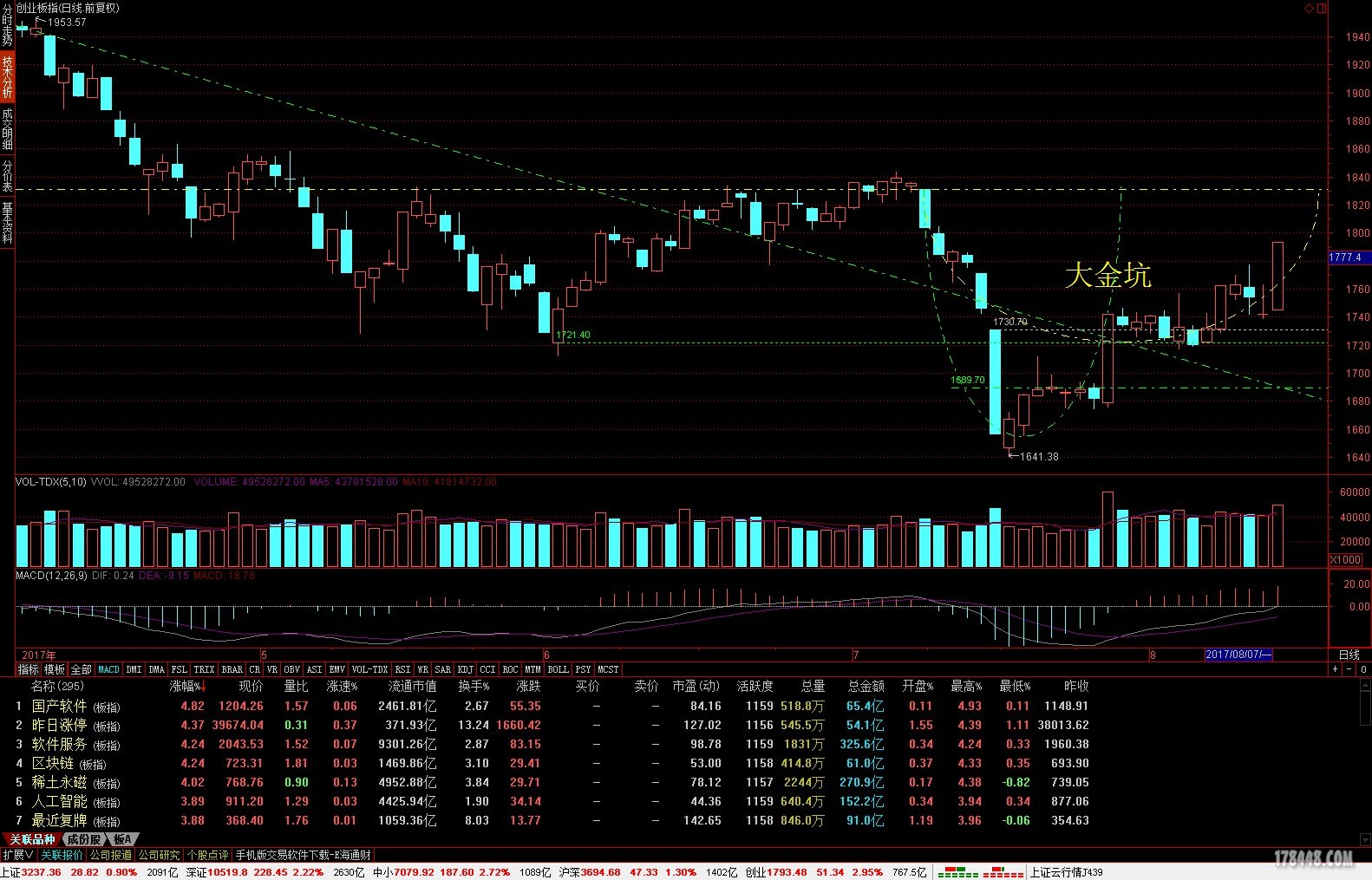The width and height of the screenshot is (1372, 880).
Task: Open the 基本资料 side tab
Action: tap(7, 222)
